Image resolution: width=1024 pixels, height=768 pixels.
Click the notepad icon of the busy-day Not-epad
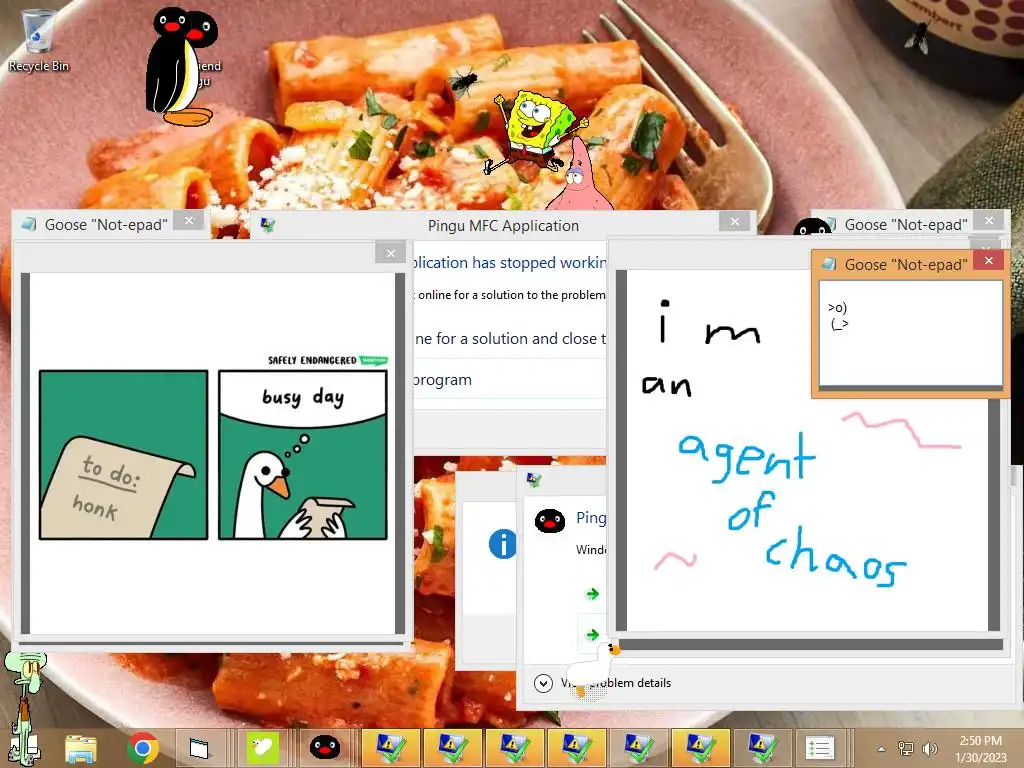tap(29, 224)
